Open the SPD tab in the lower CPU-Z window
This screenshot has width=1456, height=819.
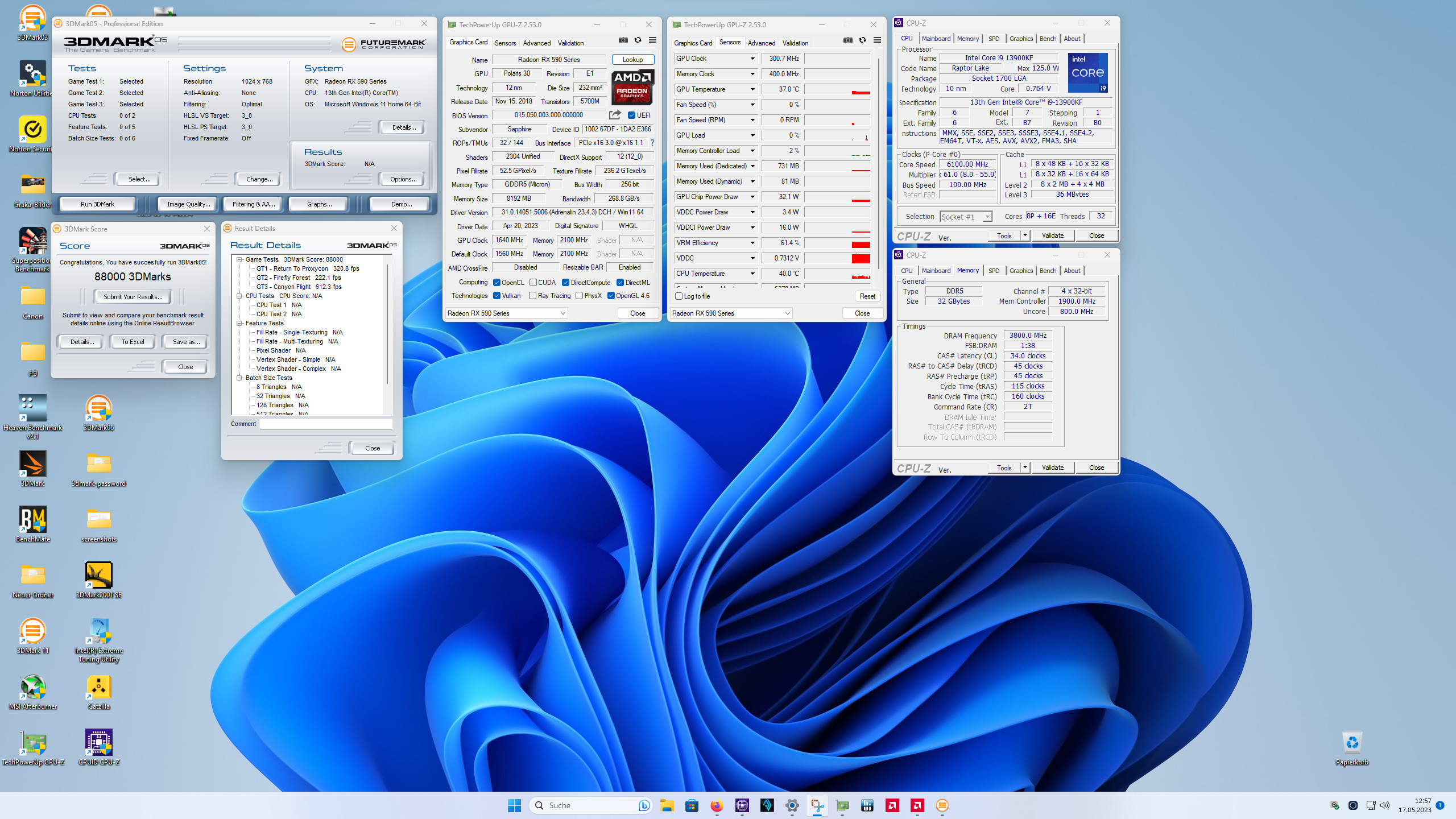[994, 271]
